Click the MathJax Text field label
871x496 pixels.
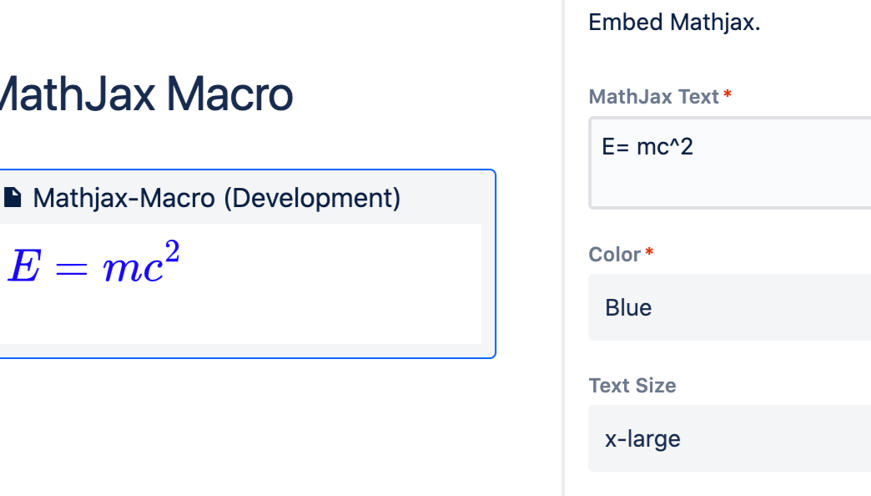point(653,97)
